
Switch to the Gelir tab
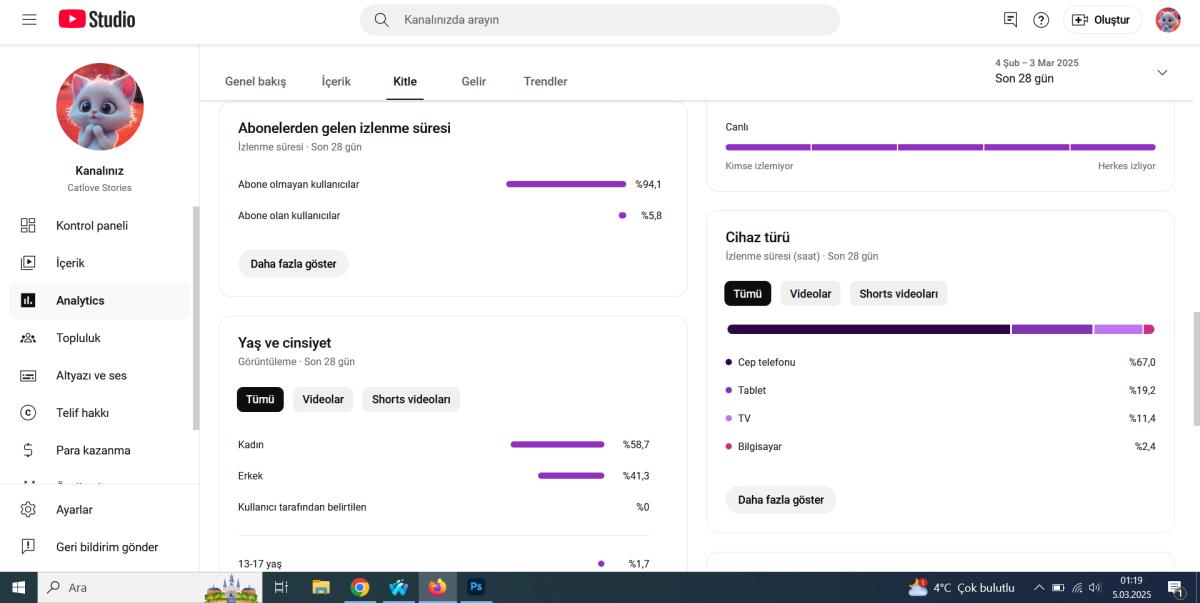click(x=474, y=82)
